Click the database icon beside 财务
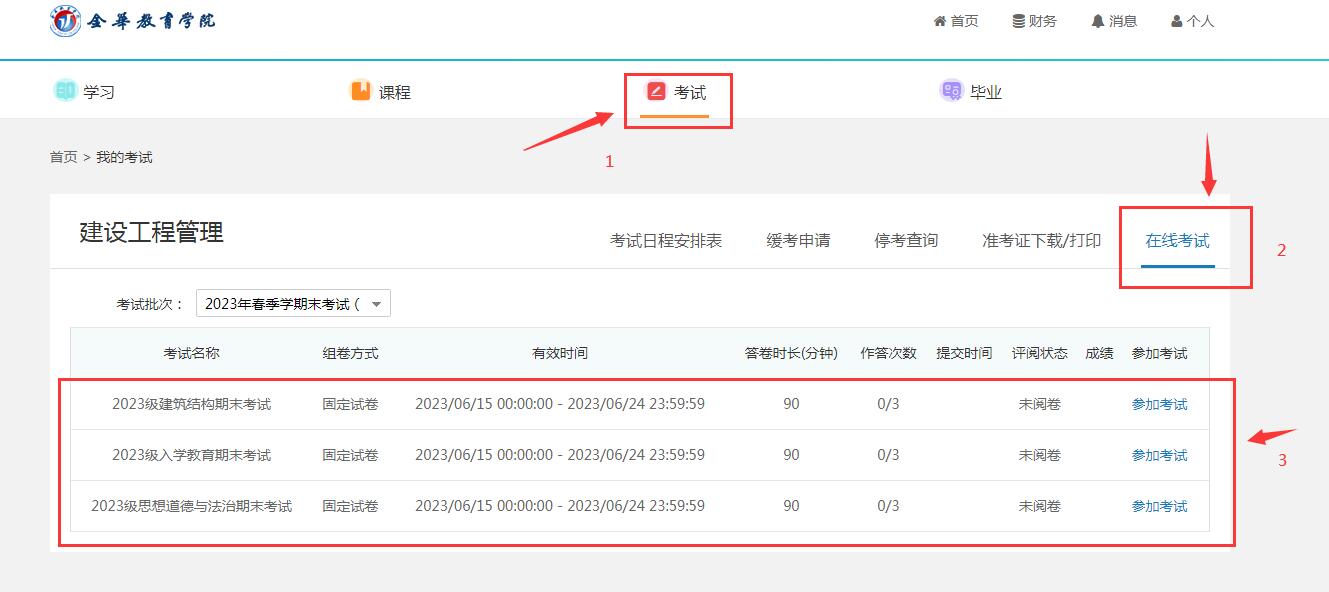The image size is (1329, 592). click(x=1018, y=21)
